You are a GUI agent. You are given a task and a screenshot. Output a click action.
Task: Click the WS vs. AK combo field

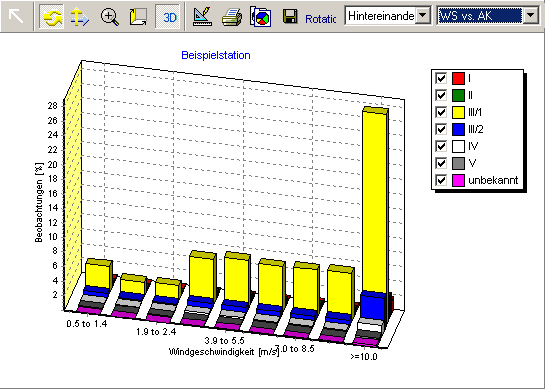[x=481, y=16]
